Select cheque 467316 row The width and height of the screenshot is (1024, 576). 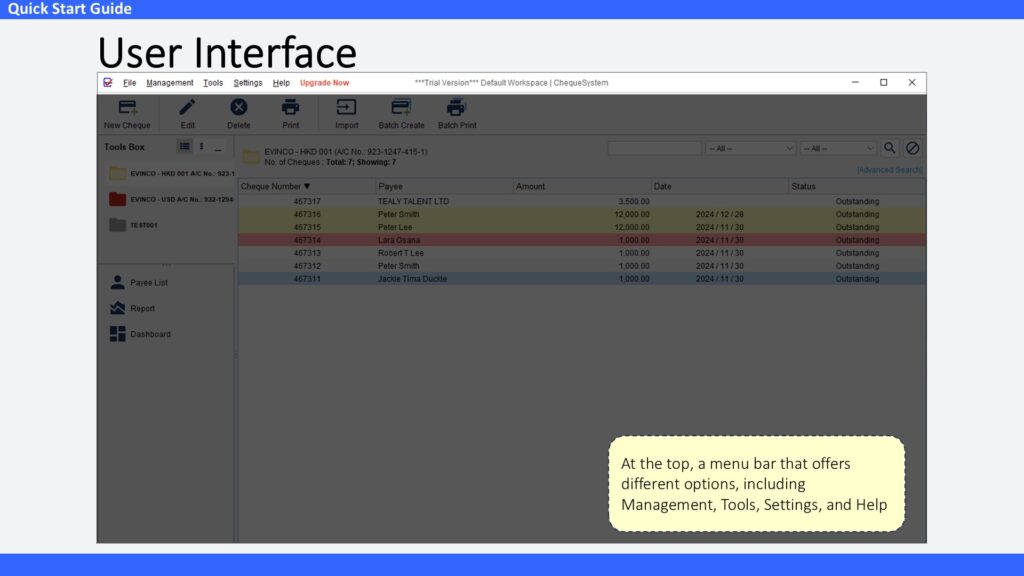[x=582, y=214]
